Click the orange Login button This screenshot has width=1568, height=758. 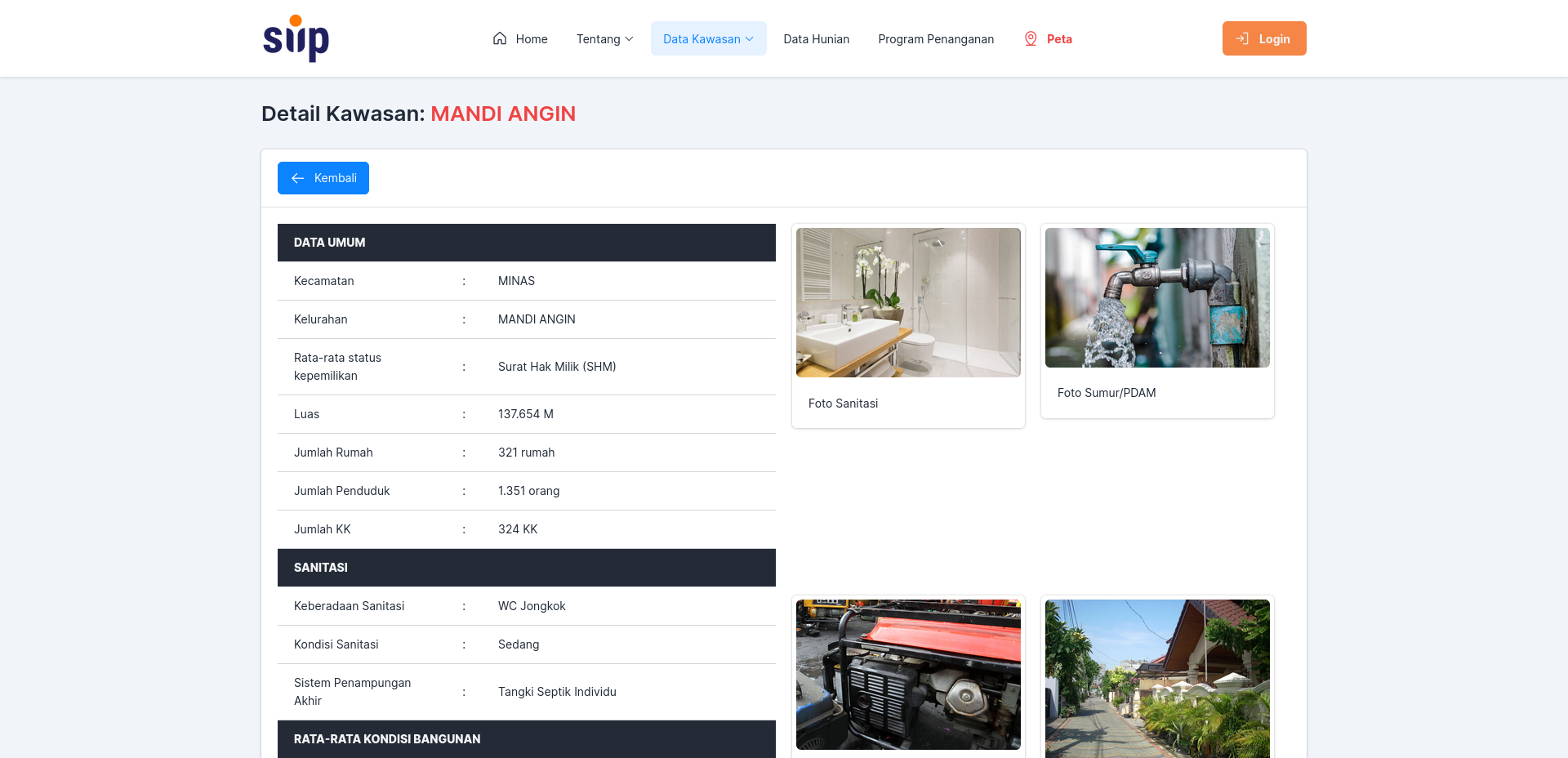1264,38
